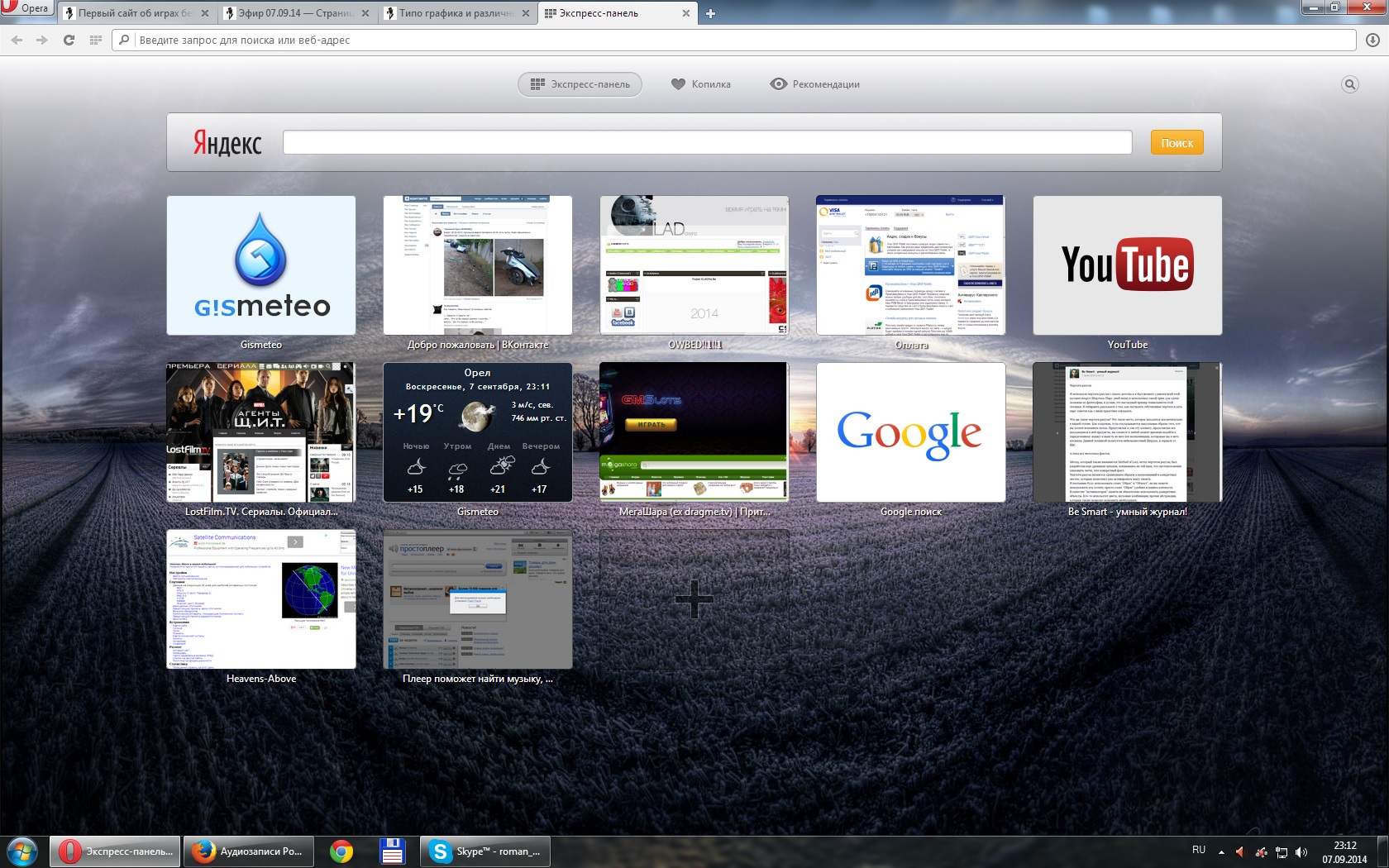Launch Google Chrome from the taskbar
The width and height of the screenshot is (1389, 868).
pyautogui.click(x=341, y=851)
